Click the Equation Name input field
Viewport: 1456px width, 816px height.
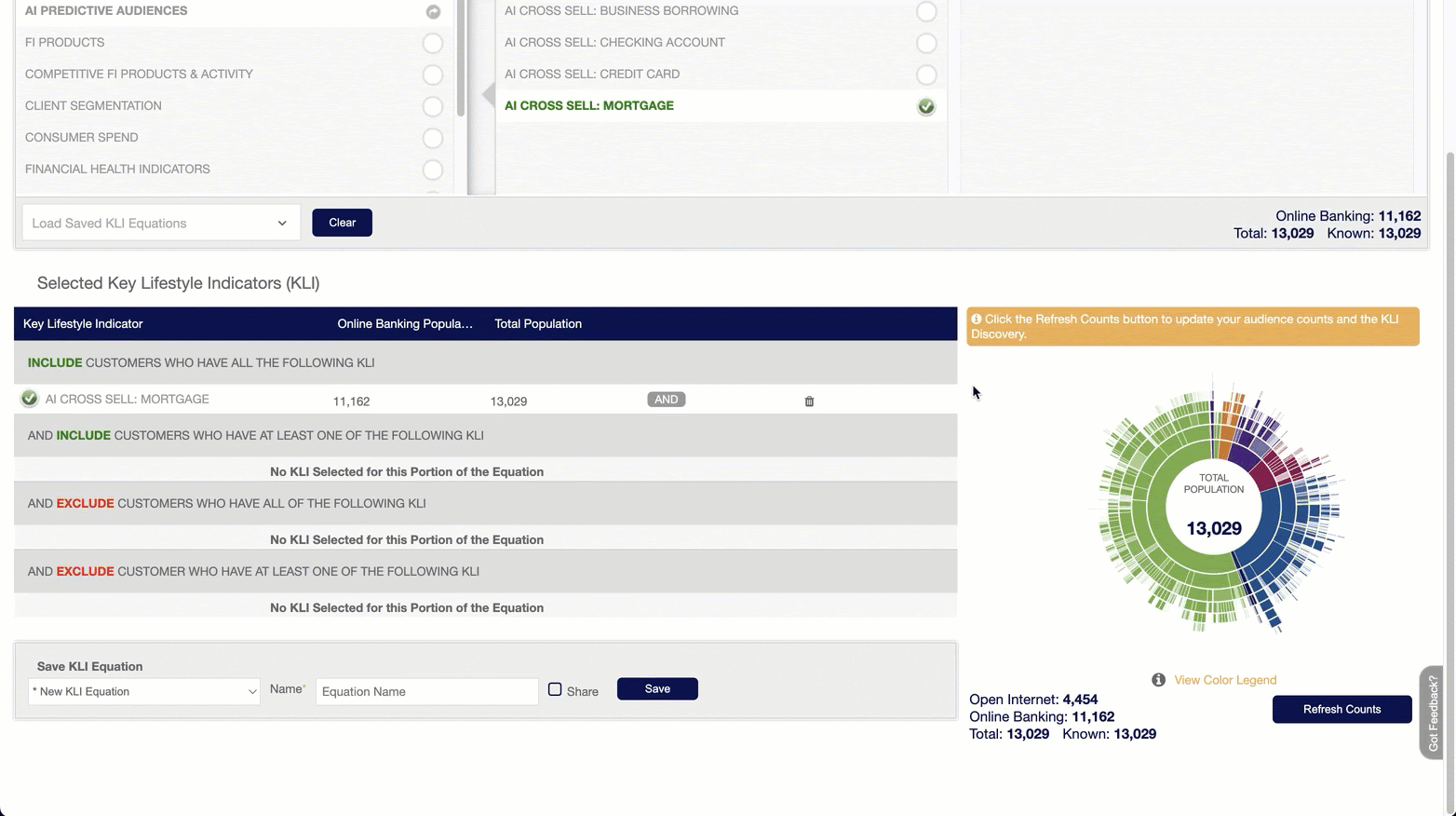tap(426, 691)
